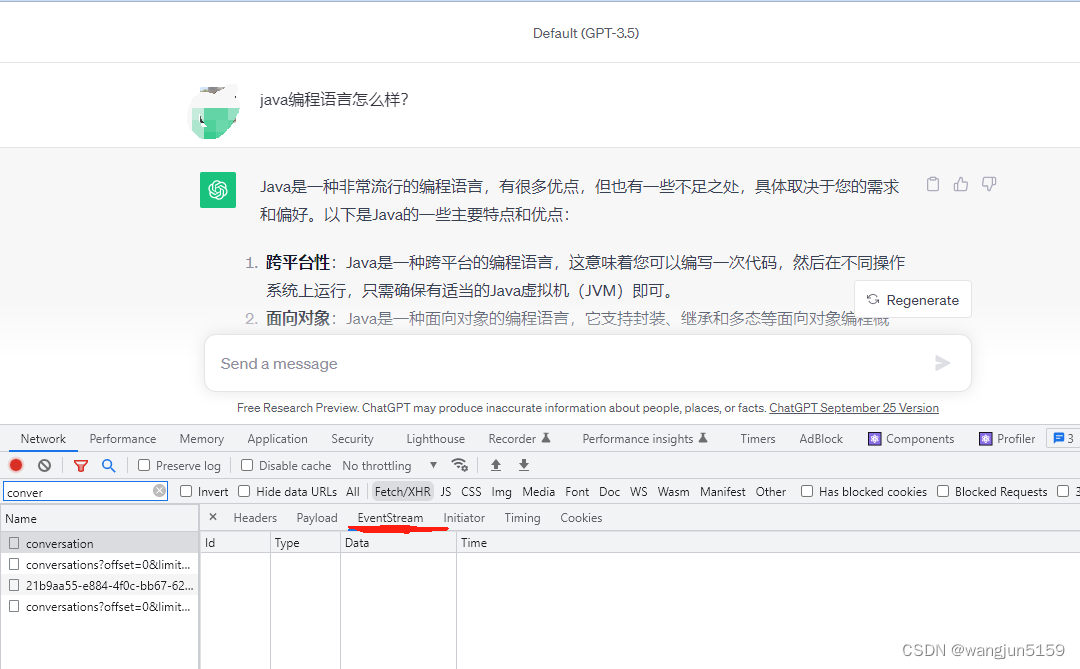Export HAR file download arrow
Viewport: 1080px width, 669px height.
pos(523,465)
